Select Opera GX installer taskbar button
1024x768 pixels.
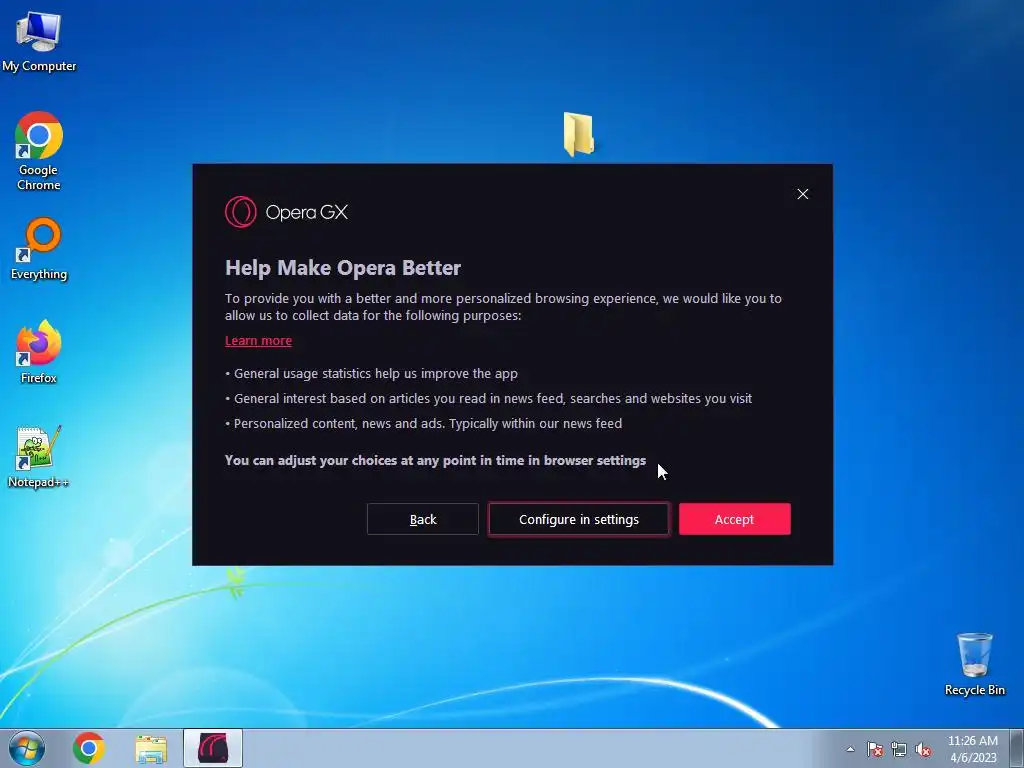[213, 748]
